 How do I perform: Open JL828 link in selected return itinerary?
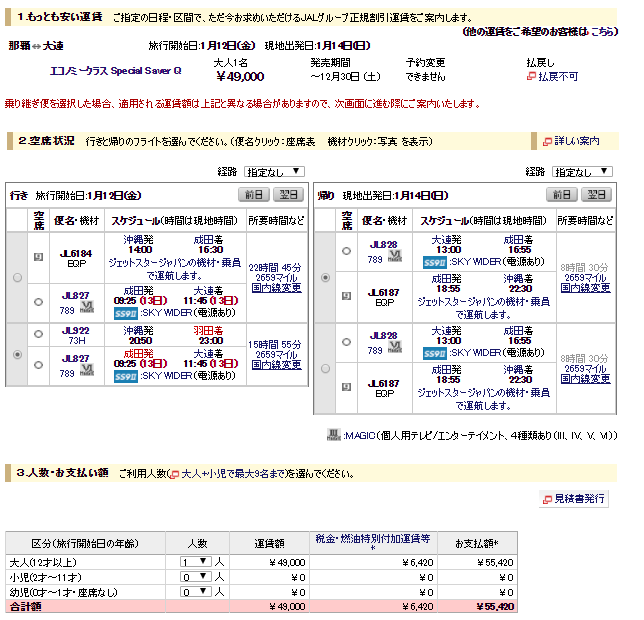[x=384, y=245]
